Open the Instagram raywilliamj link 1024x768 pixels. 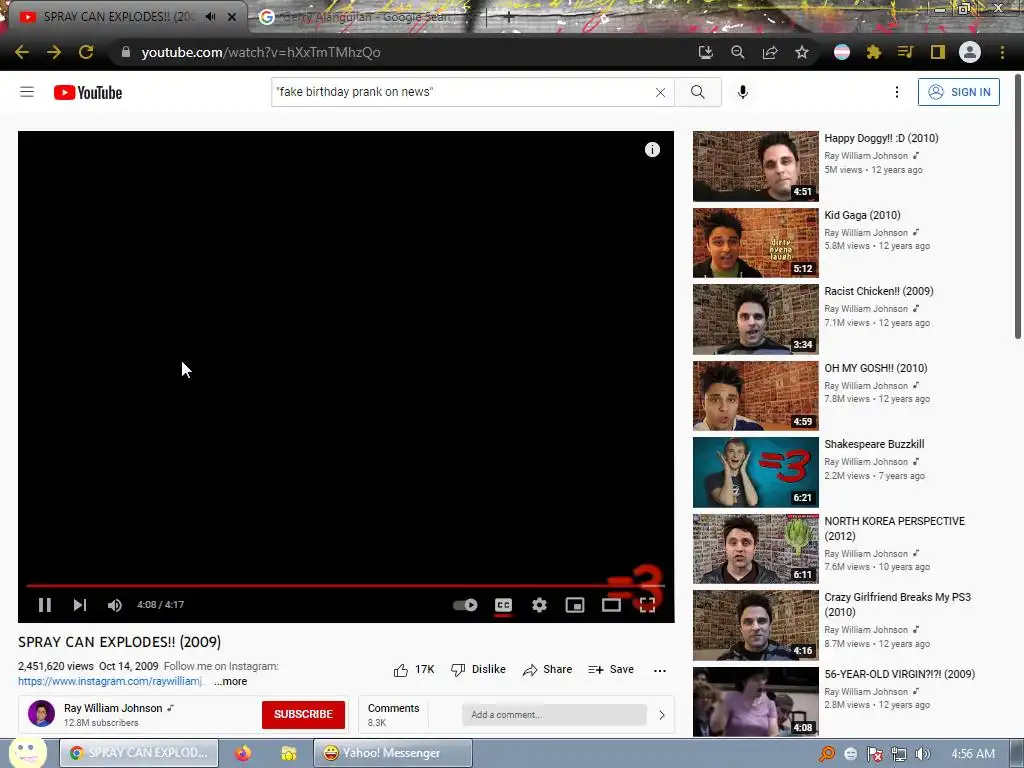coord(110,681)
